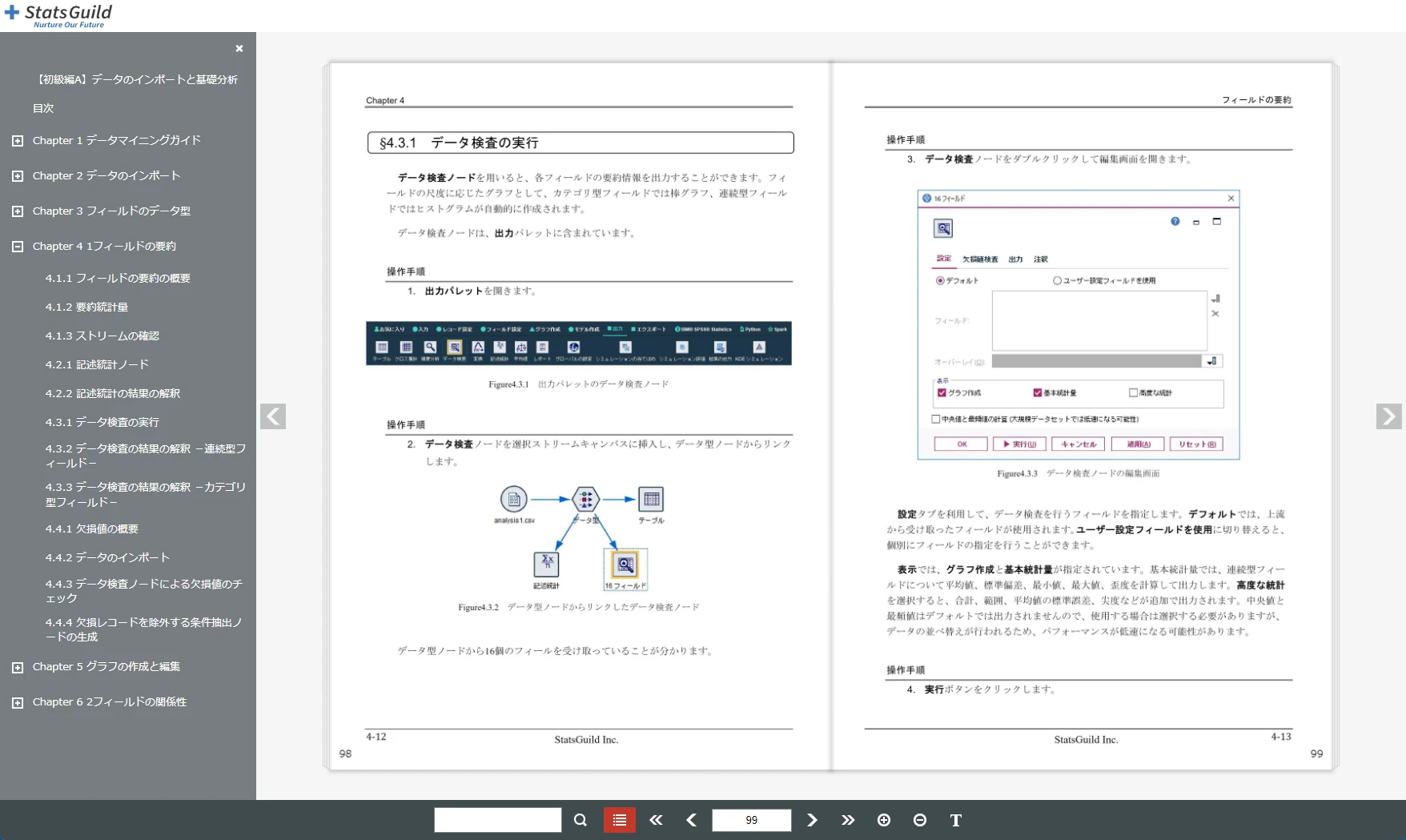The height and width of the screenshot is (840, 1406).
Task: Go to previous page with the left overlay arrow
Action: (x=273, y=416)
